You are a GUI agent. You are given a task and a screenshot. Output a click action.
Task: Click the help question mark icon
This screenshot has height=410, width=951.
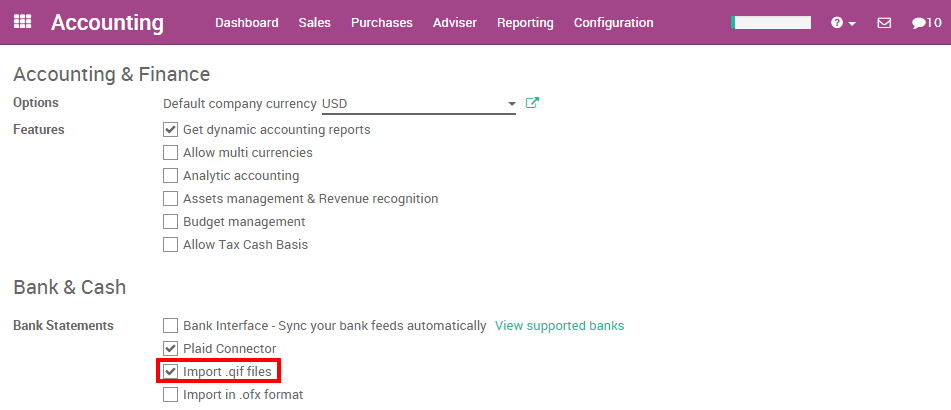[x=837, y=22]
